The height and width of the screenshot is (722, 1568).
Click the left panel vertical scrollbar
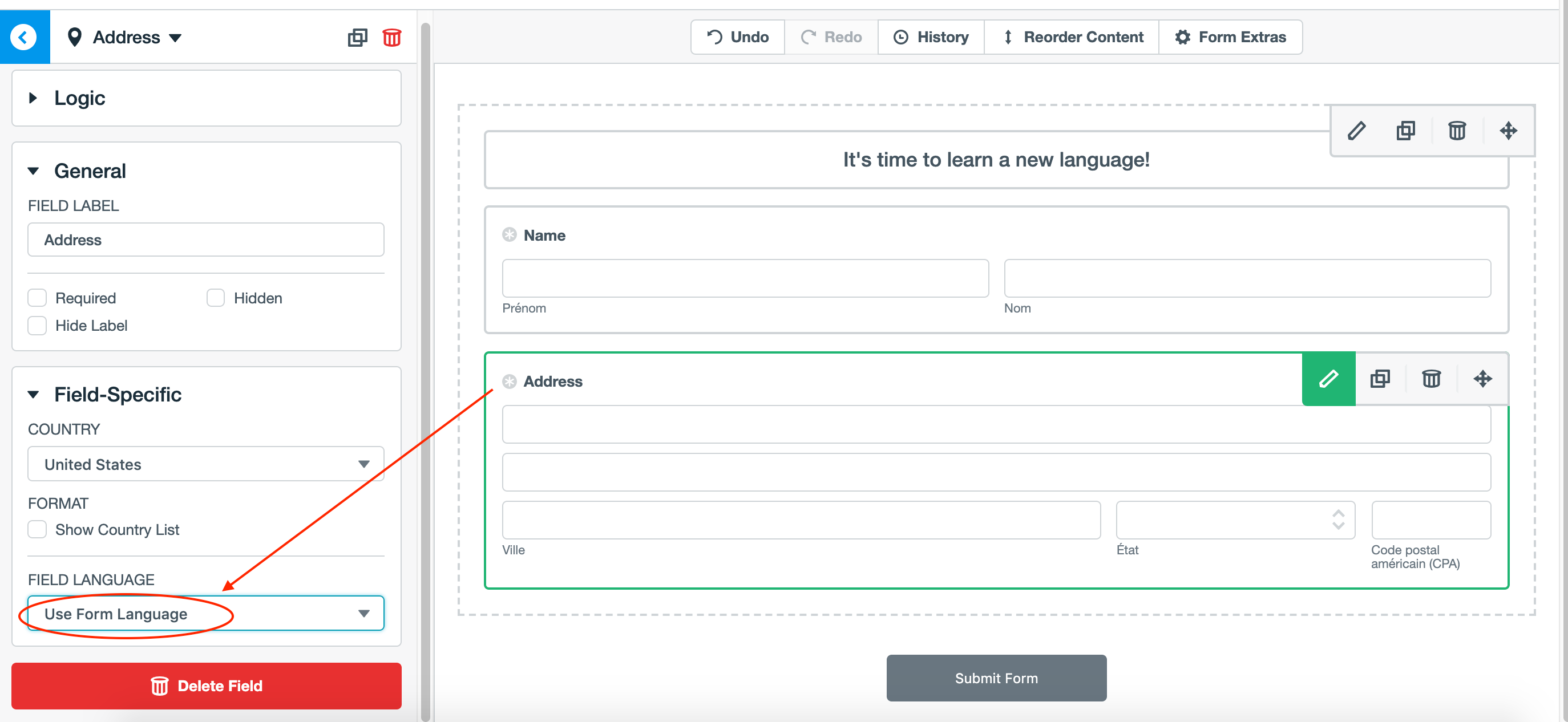[x=426, y=365]
